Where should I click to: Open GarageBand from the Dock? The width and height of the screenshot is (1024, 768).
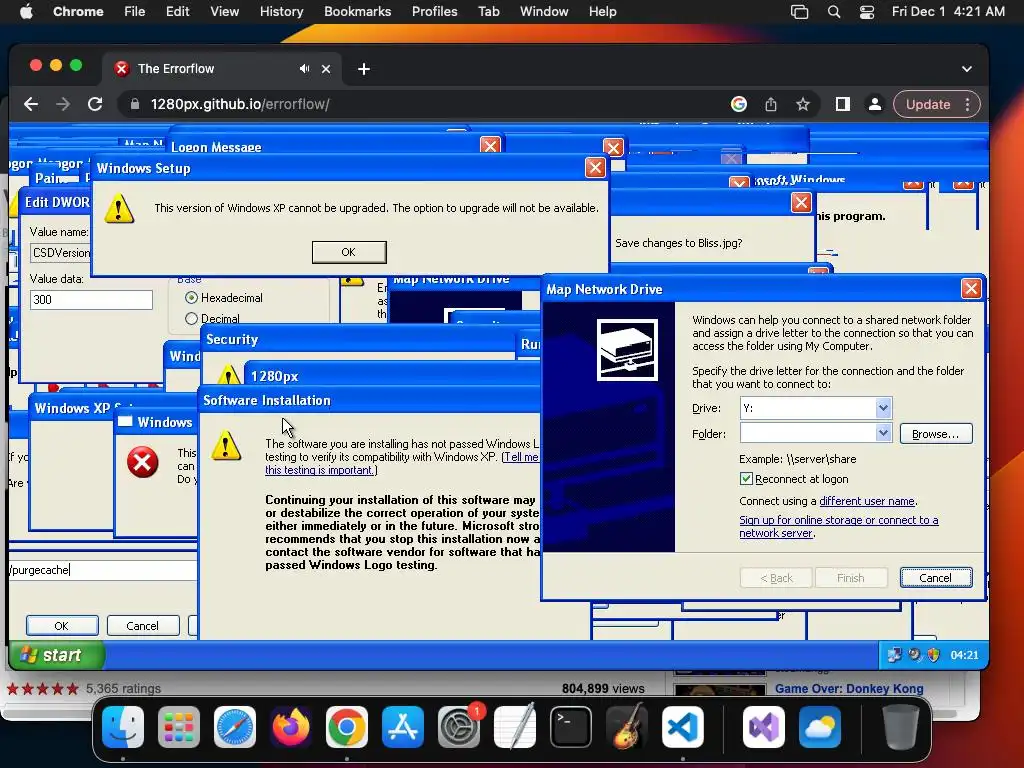(x=627, y=727)
